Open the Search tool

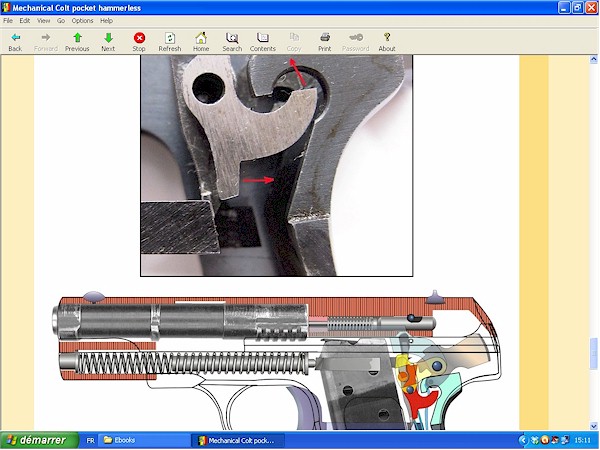click(x=232, y=42)
